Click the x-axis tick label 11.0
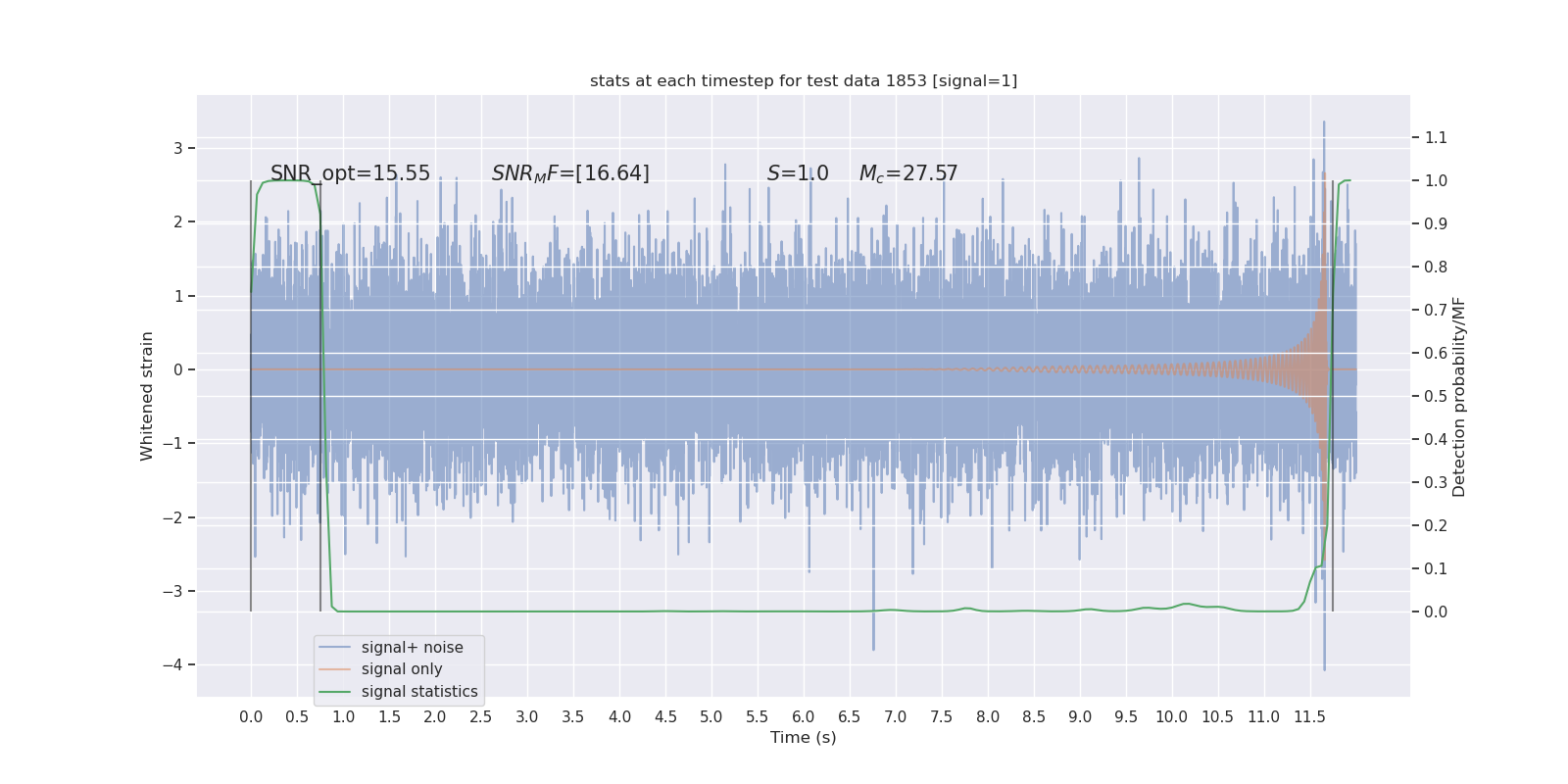This screenshot has height=784, width=1568. pos(1264,717)
